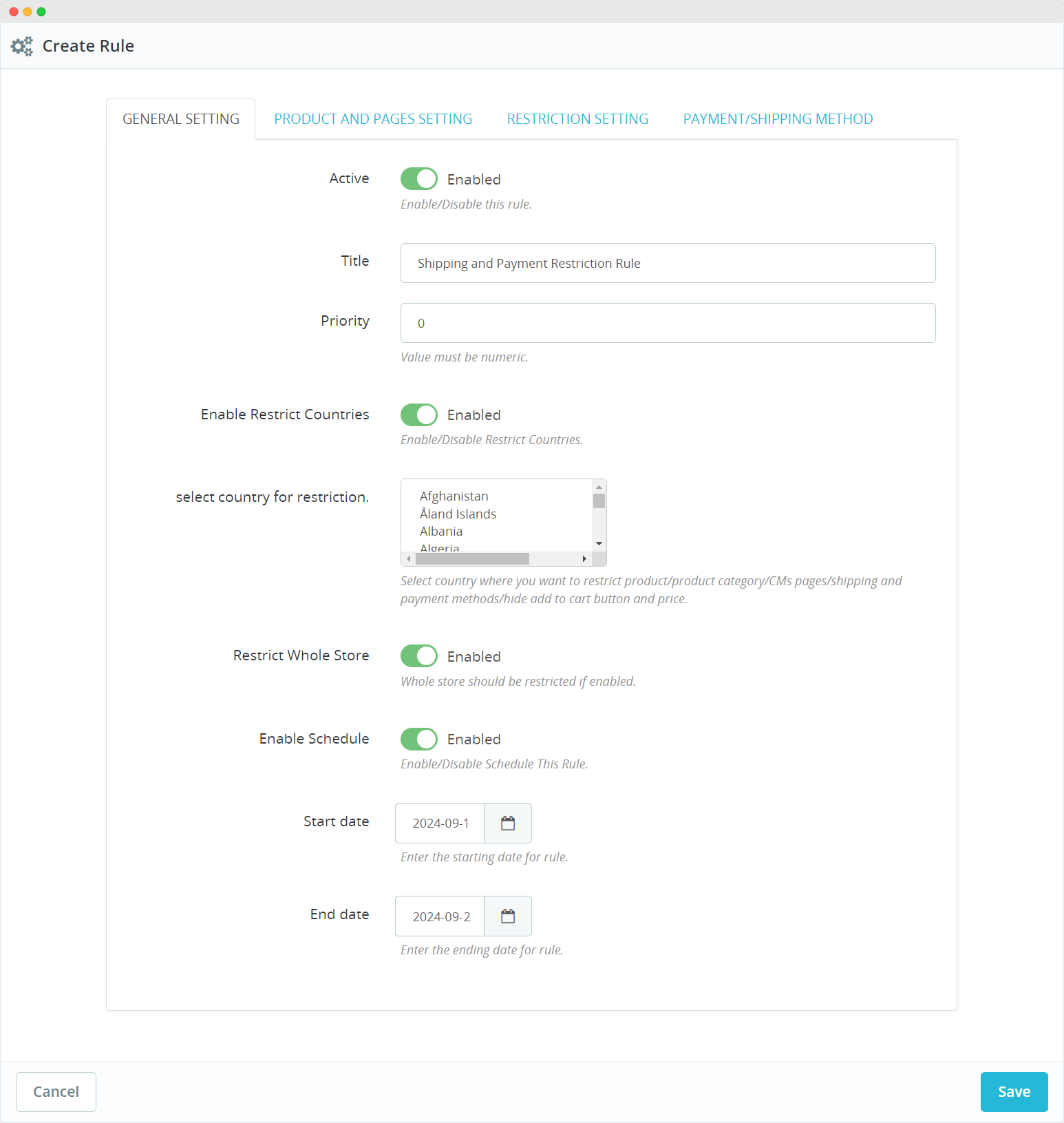Open the End date calendar picker

[x=508, y=916]
